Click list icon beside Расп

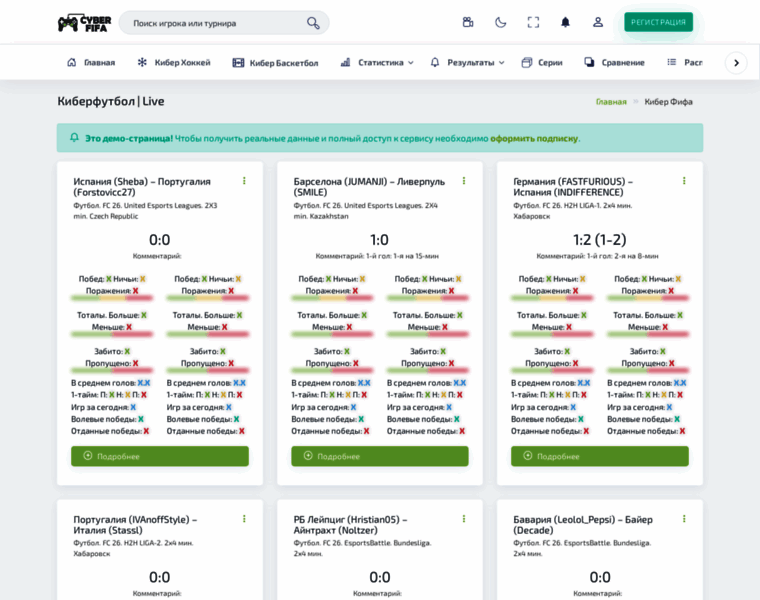(x=672, y=62)
